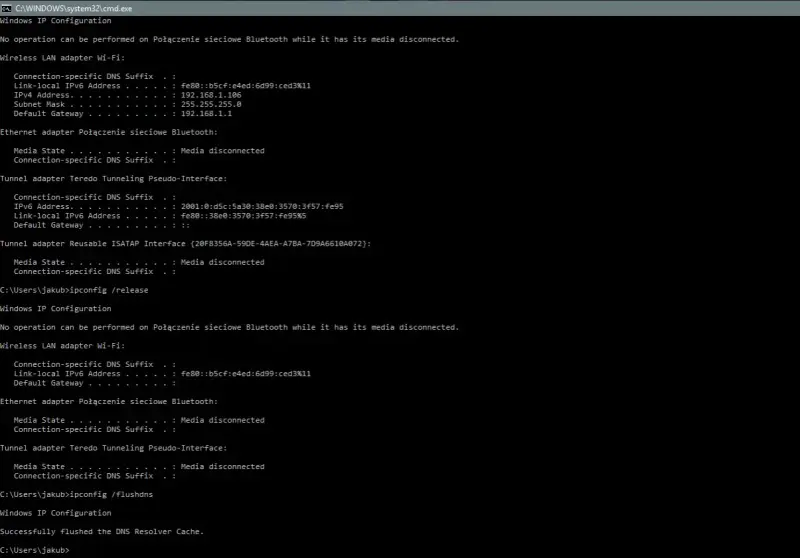This screenshot has height=558, width=800.
Task: Click the C:\WINDOWS\system32\cmd.exe window title
Action: click(x=73, y=9)
